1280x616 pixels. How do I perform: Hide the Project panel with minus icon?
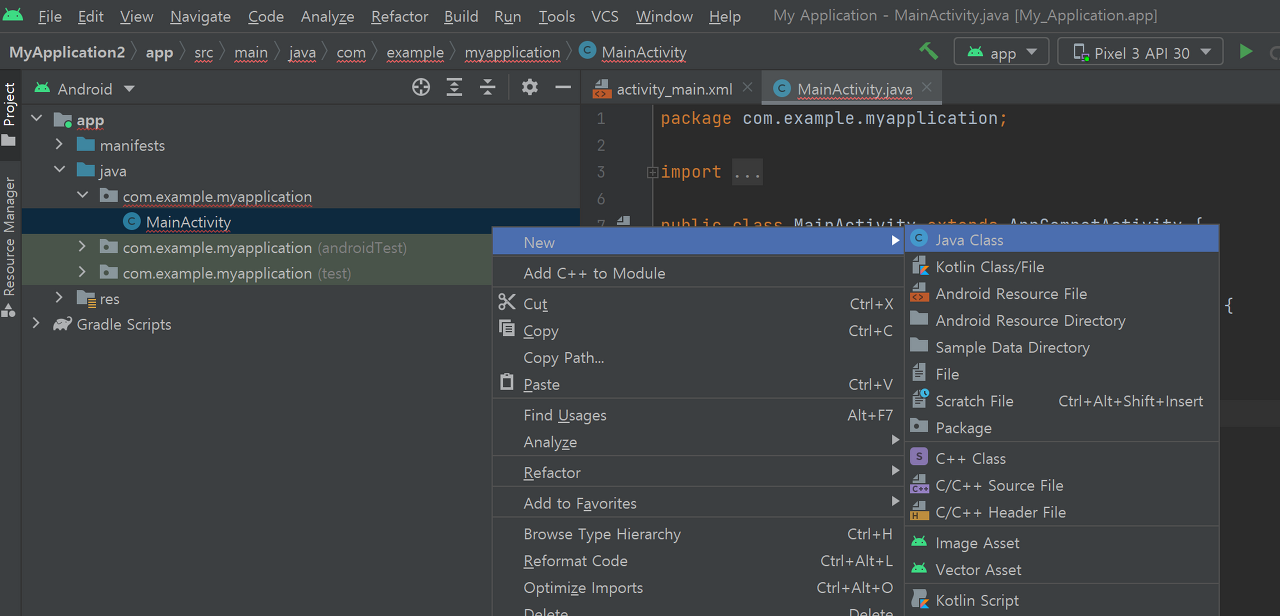[x=563, y=88]
